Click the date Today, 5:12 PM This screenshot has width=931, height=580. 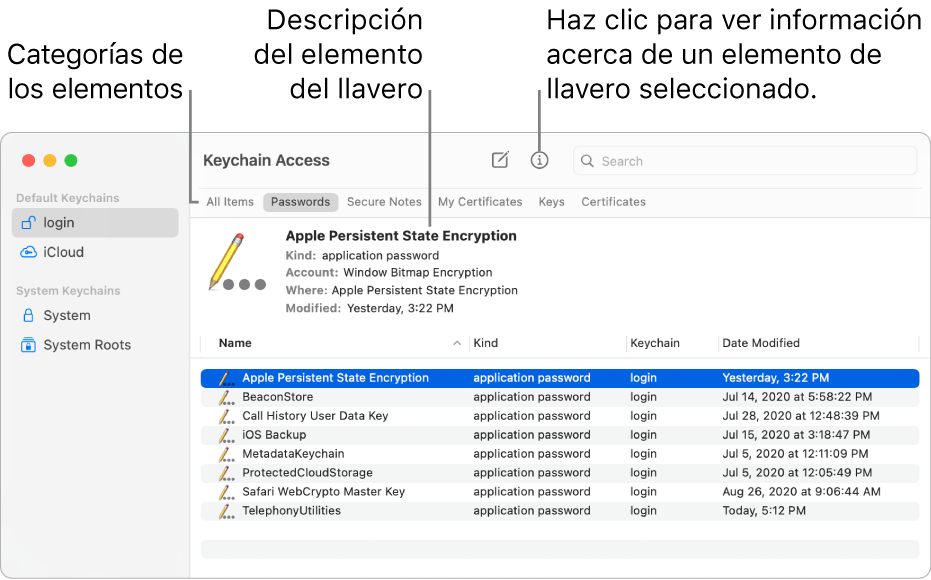tap(764, 511)
